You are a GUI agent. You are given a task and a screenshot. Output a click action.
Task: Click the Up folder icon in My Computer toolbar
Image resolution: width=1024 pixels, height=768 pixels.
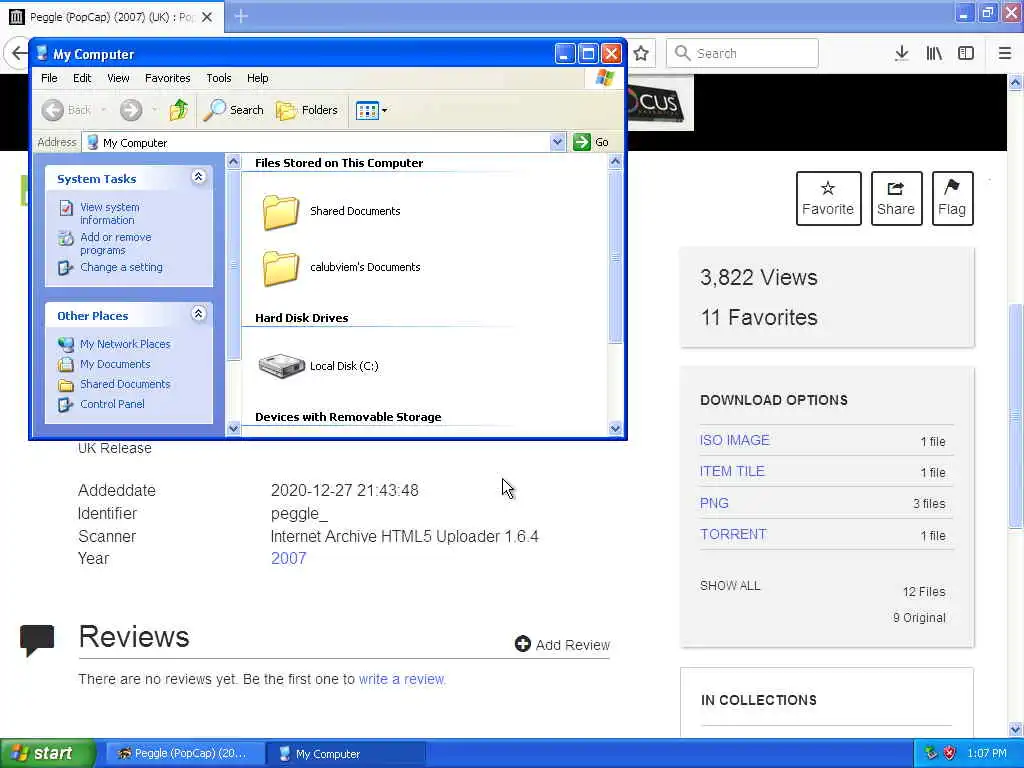click(x=178, y=110)
